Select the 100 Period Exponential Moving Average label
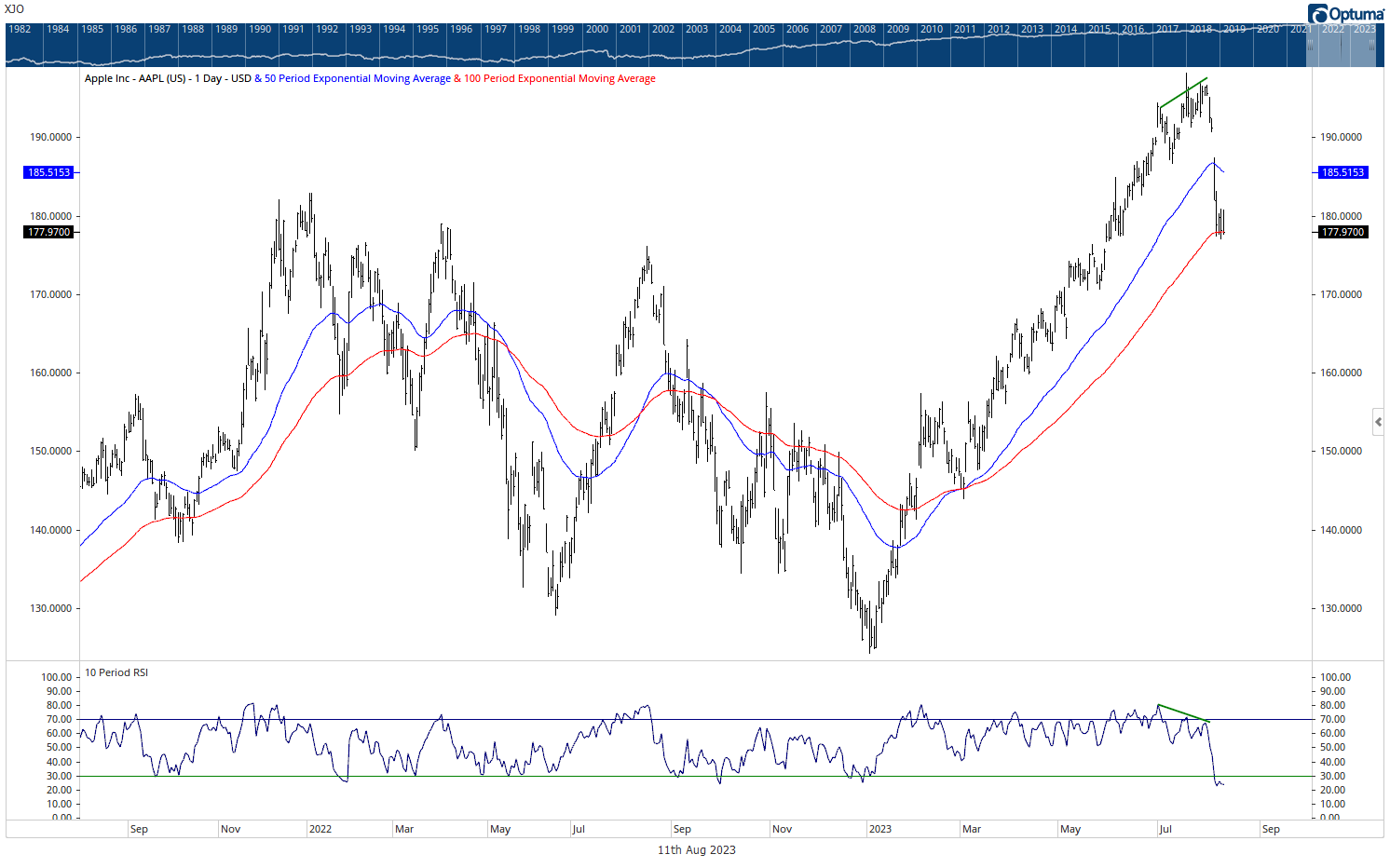 pyautogui.click(x=559, y=78)
